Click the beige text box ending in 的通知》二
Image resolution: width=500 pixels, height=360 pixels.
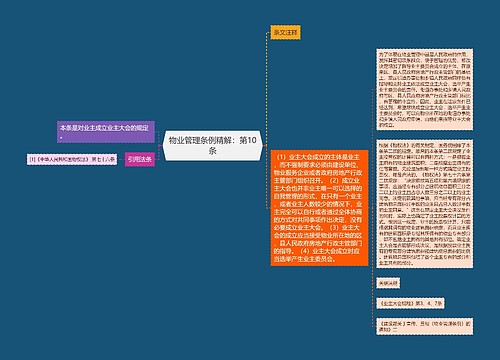[x=424, y=326]
